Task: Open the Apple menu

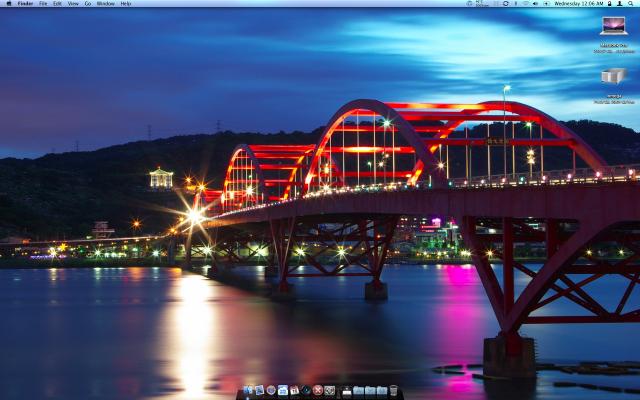Action: 9,3
